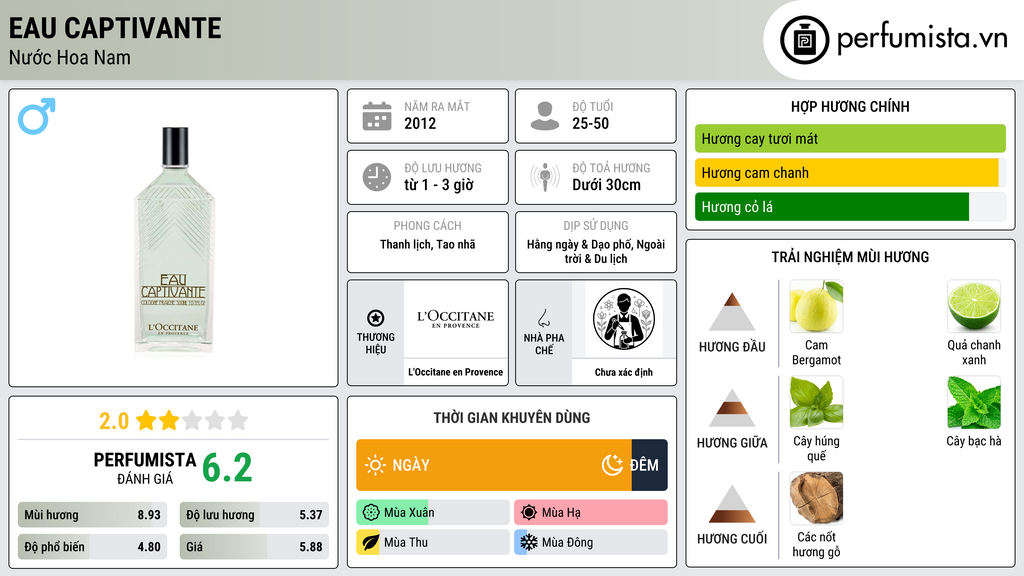Click the EAU CAPTIVANTE page title
Screen dimensions: 1024x576
[x=115, y=29]
